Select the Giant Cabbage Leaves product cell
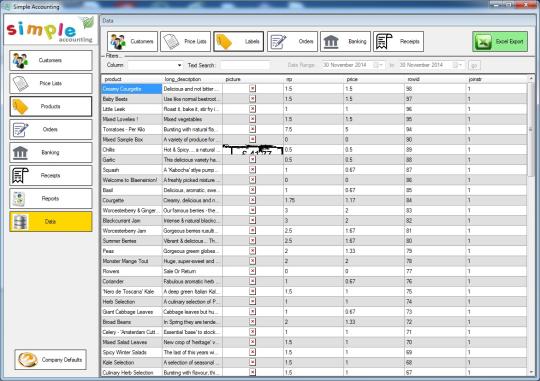Screen dimensions: 540x381 click(132, 312)
